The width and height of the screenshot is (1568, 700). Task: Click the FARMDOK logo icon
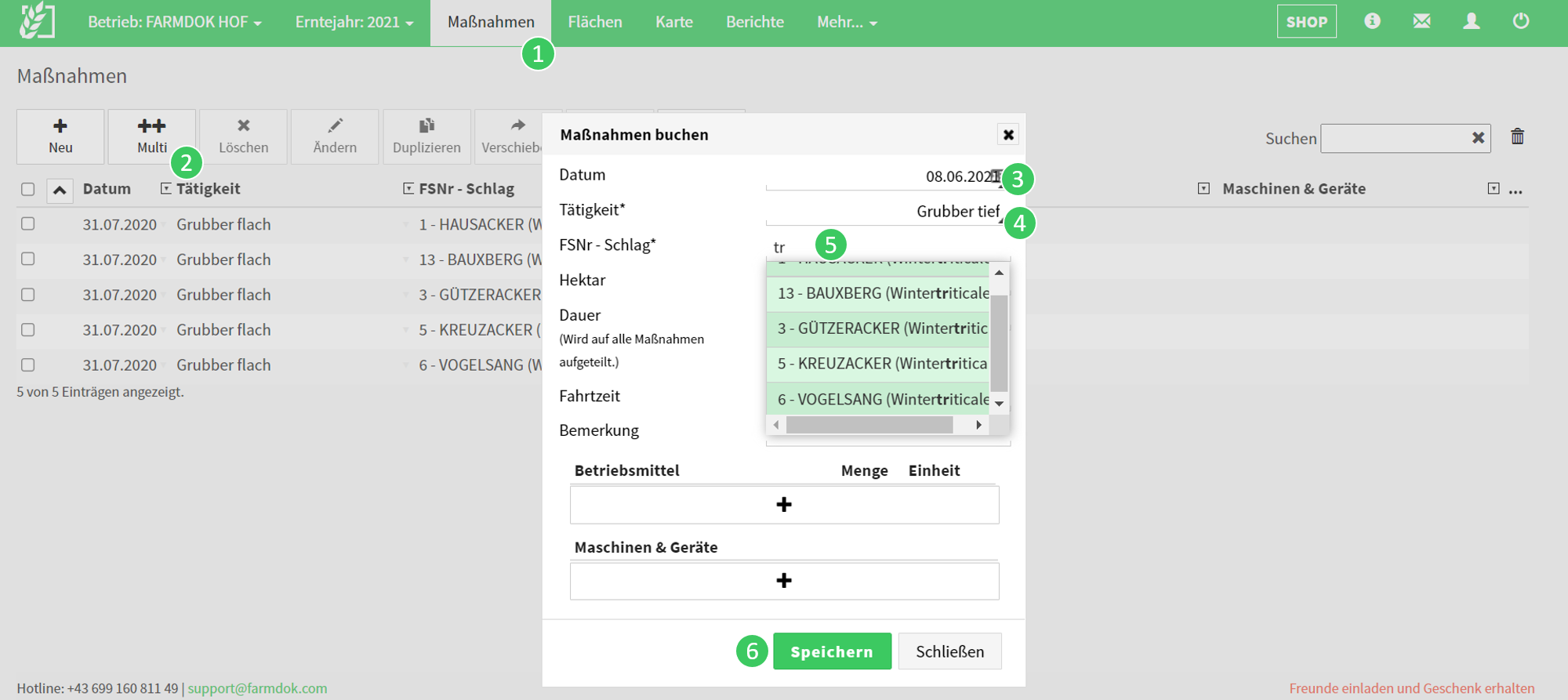coord(37,21)
